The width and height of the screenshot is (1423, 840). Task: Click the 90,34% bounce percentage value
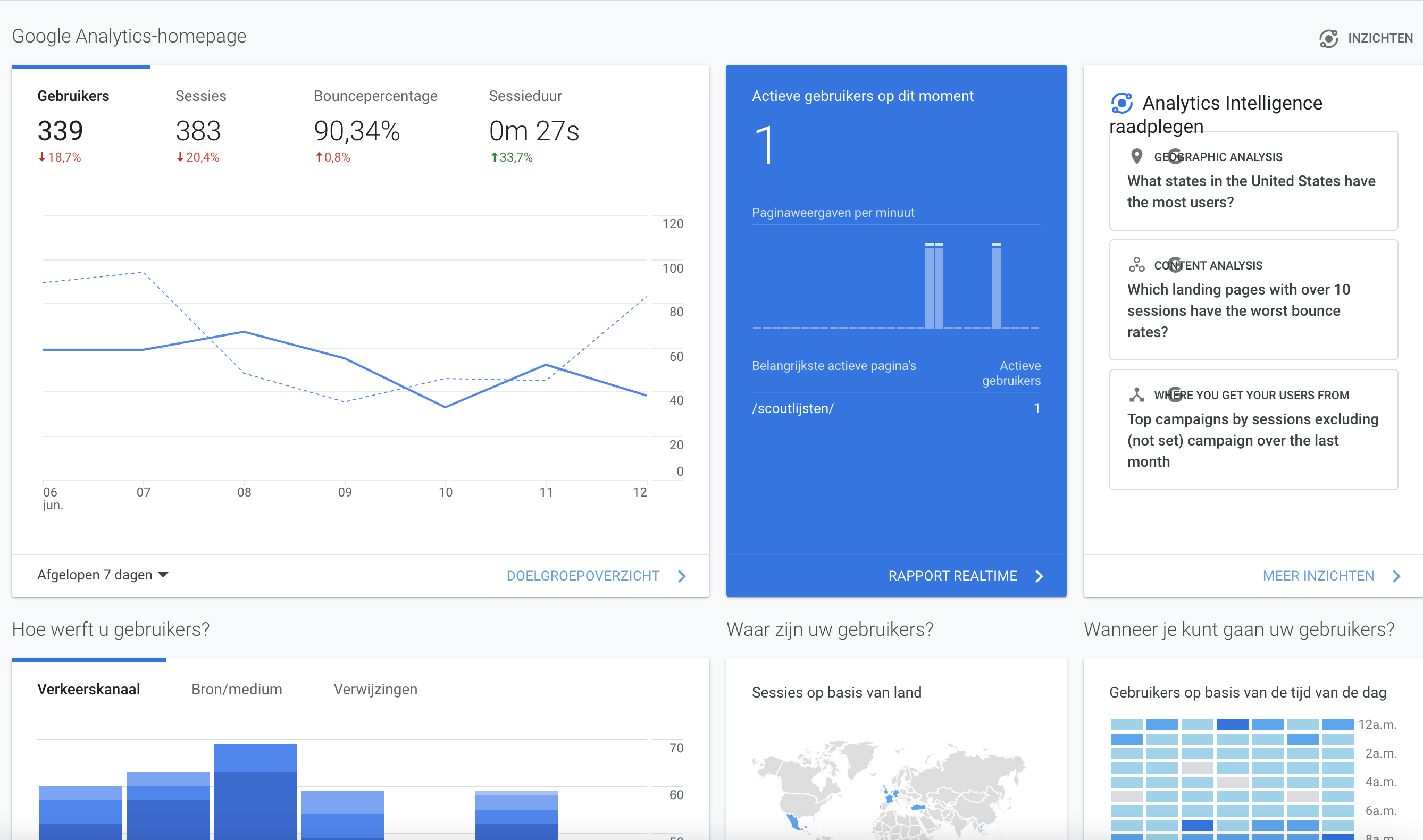click(x=357, y=131)
